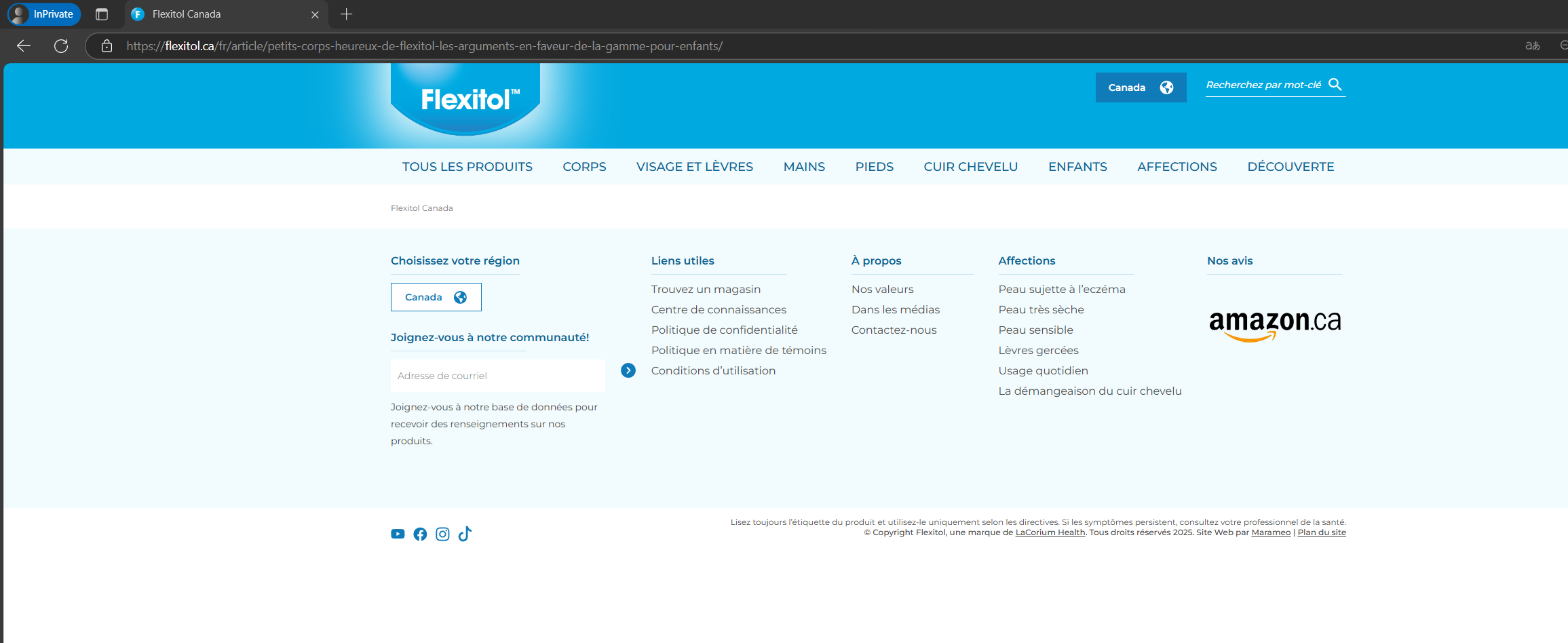The height and width of the screenshot is (643, 1568).
Task: Open the CUIR CHEVELU menu
Action: [x=970, y=166]
